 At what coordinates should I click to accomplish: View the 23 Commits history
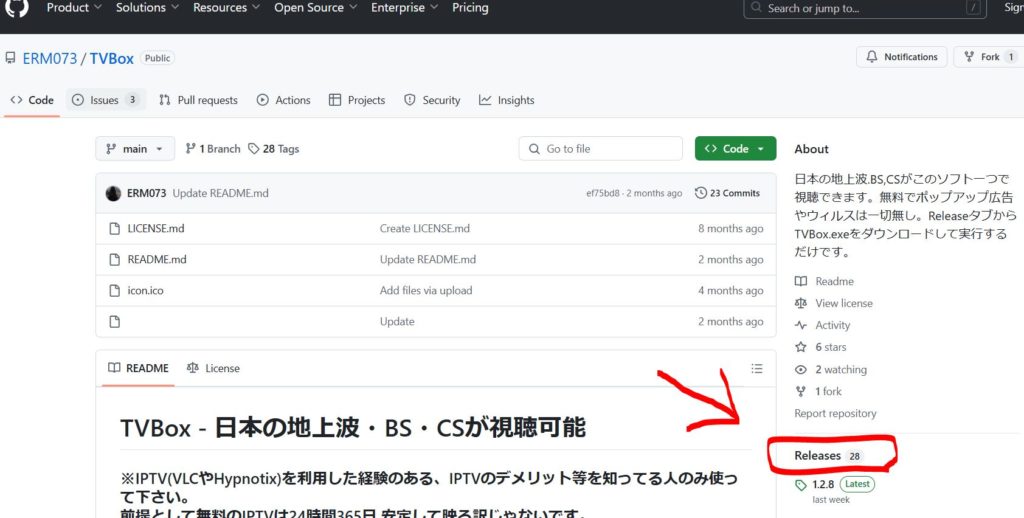click(x=728, y=193)
